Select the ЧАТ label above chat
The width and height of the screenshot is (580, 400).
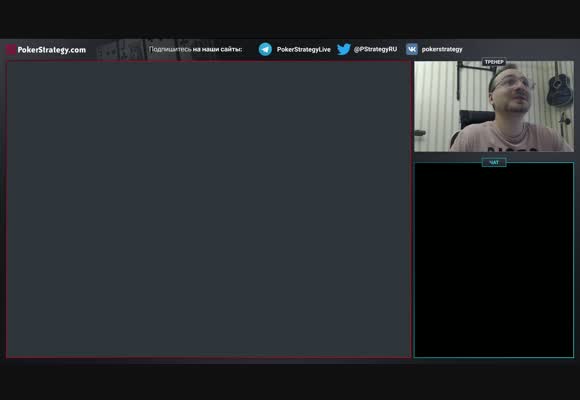(494, 162)
